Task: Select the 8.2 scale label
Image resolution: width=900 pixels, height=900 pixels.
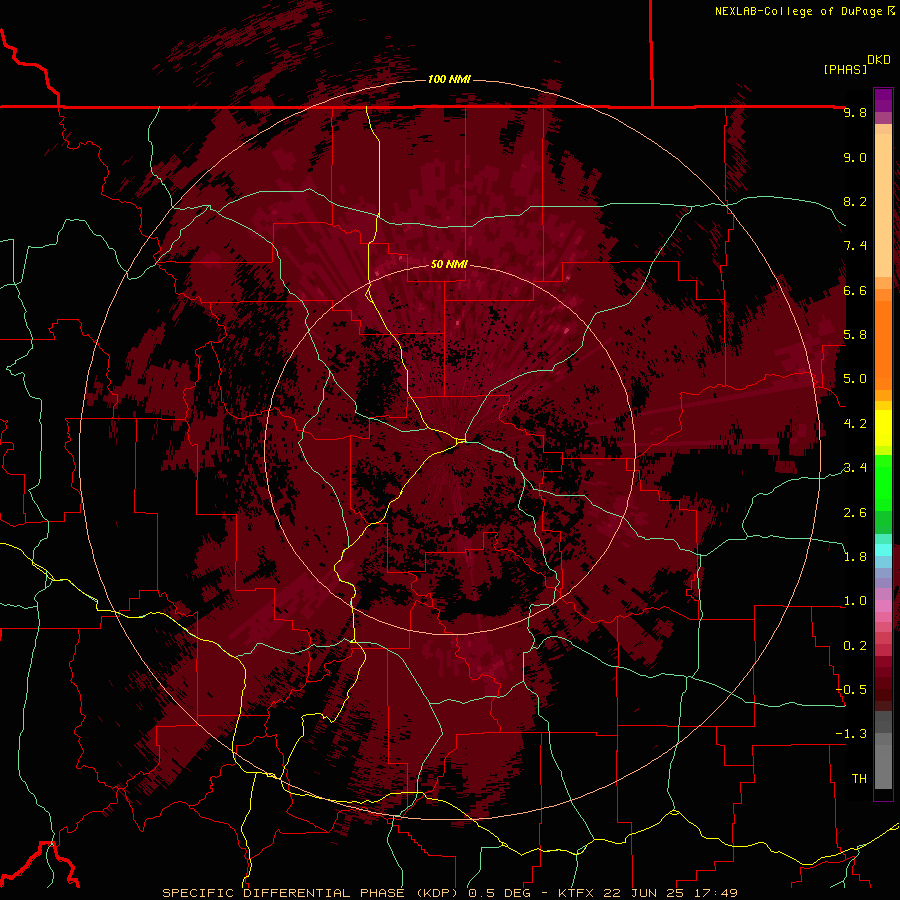Action: (855, 201)
